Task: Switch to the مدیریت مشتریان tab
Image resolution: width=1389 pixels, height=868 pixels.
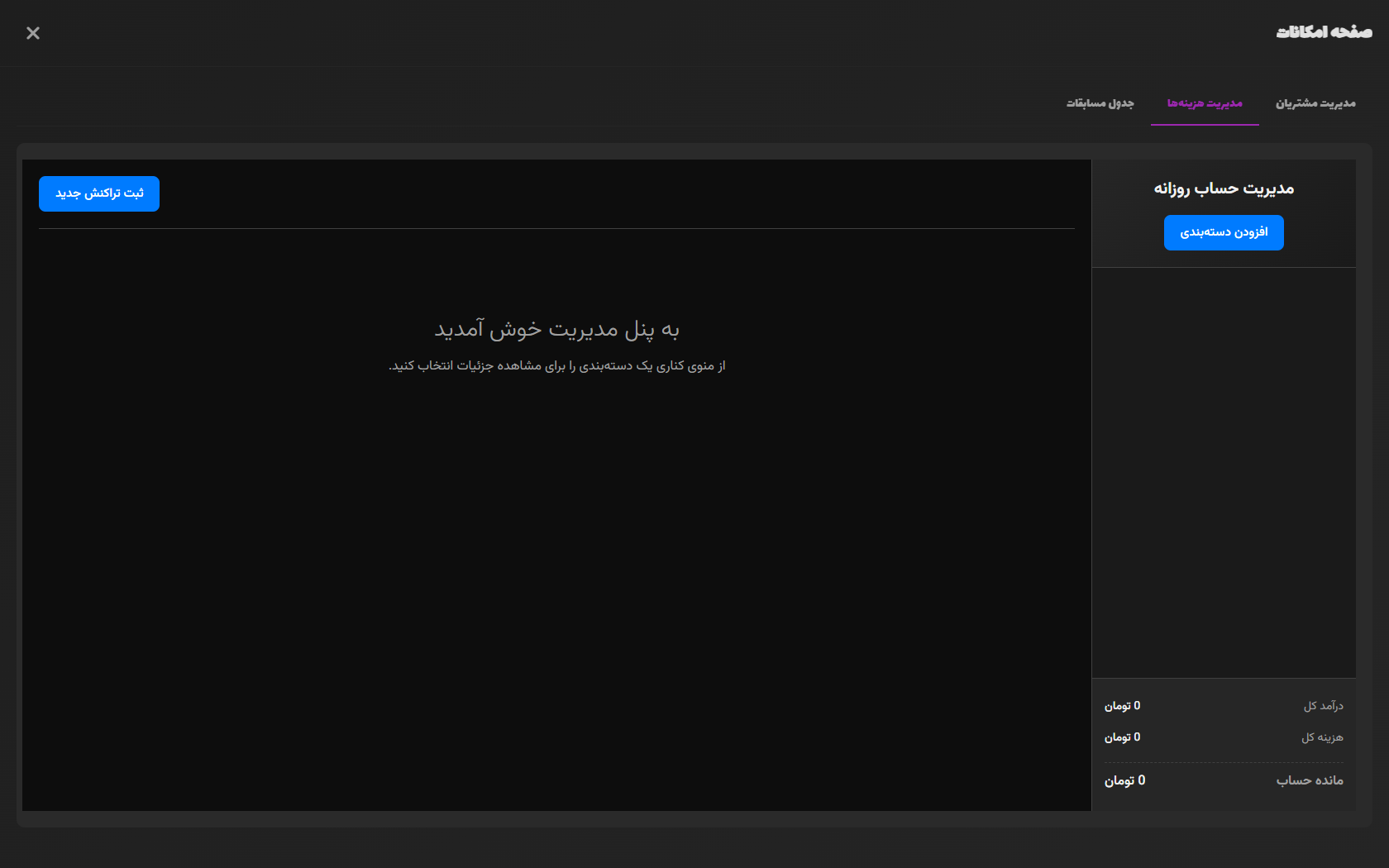Action: 1315,103
